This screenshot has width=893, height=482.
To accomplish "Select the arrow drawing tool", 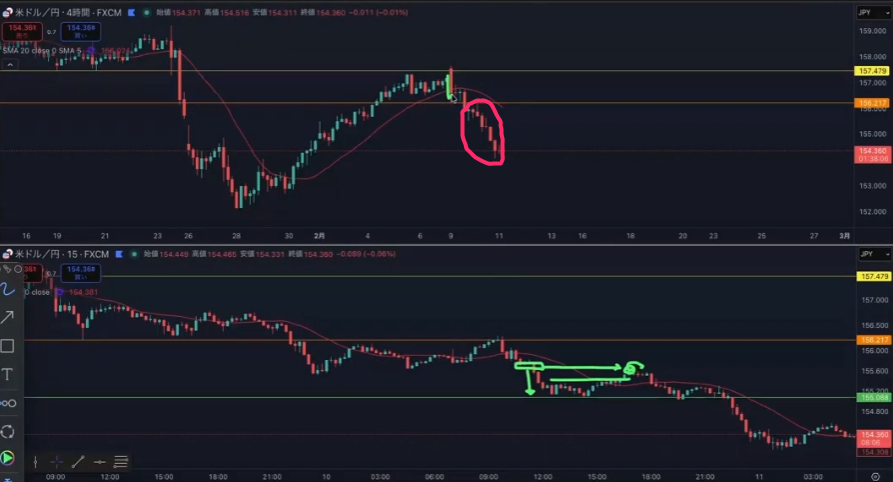I will (8, 317).
